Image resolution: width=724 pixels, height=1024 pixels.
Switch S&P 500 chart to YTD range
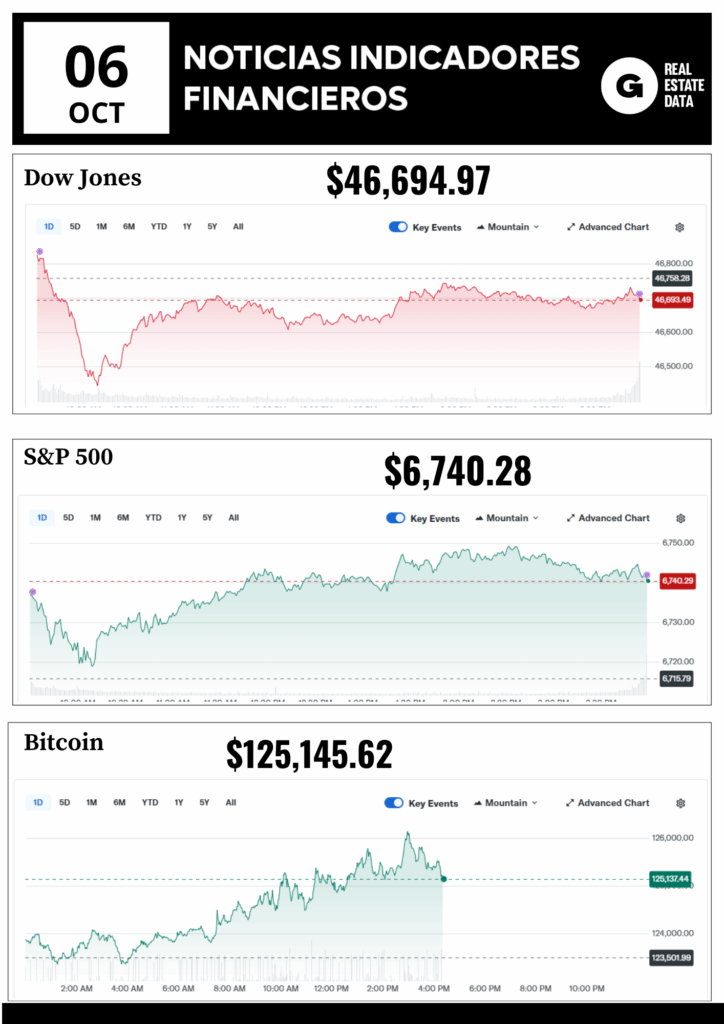point(153,518)
